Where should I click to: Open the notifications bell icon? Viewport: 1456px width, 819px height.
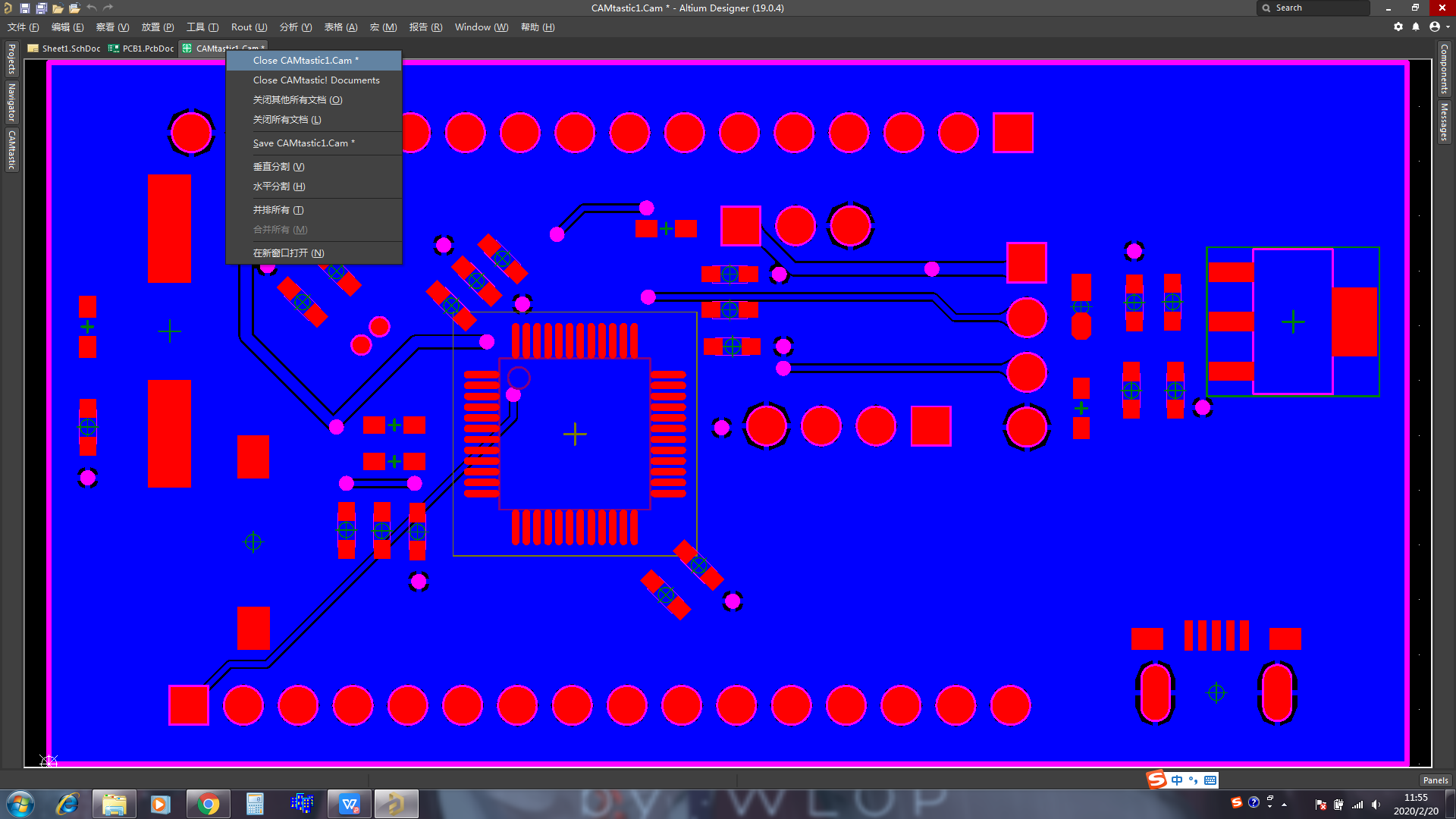(x=1416, y=27)
